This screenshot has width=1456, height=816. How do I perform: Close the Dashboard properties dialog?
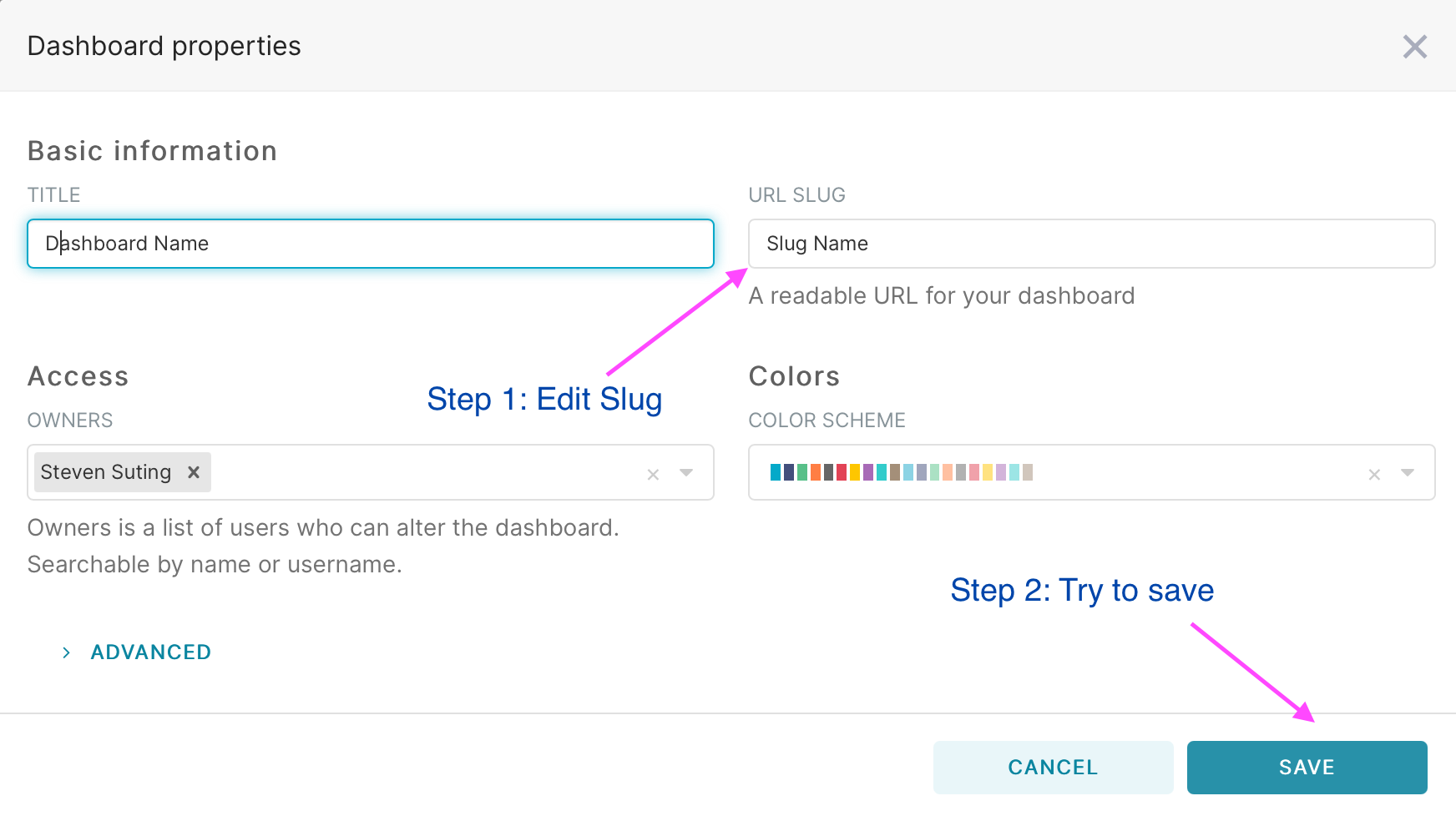tap(1416, 48)
